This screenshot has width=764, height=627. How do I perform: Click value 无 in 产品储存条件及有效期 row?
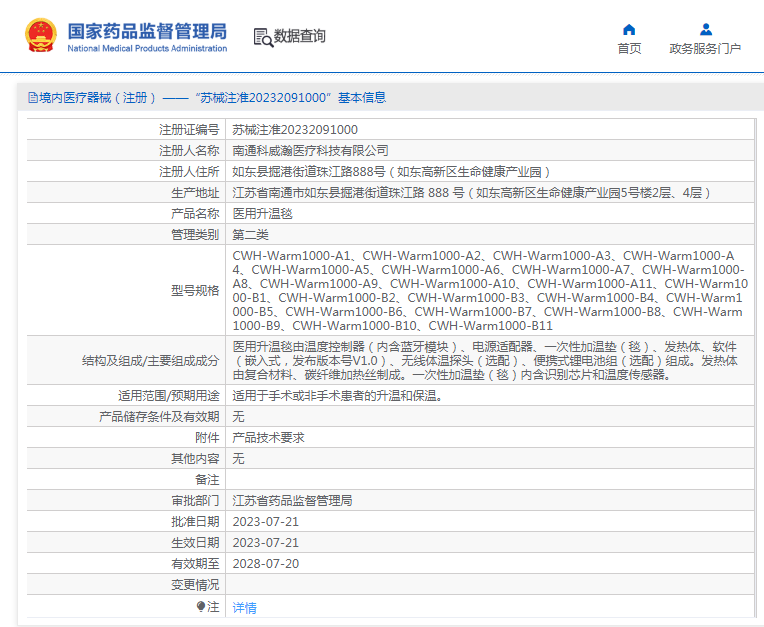click(238, 417)
